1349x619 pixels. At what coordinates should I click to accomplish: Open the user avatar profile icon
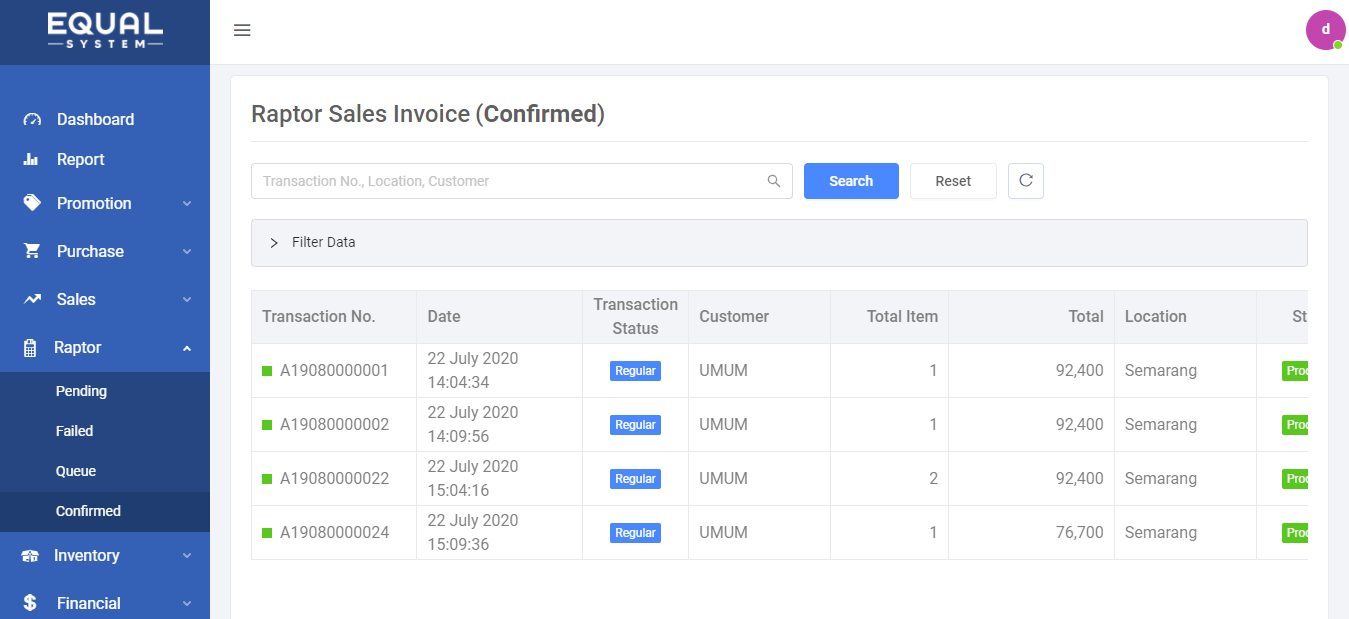point(1325,30)
